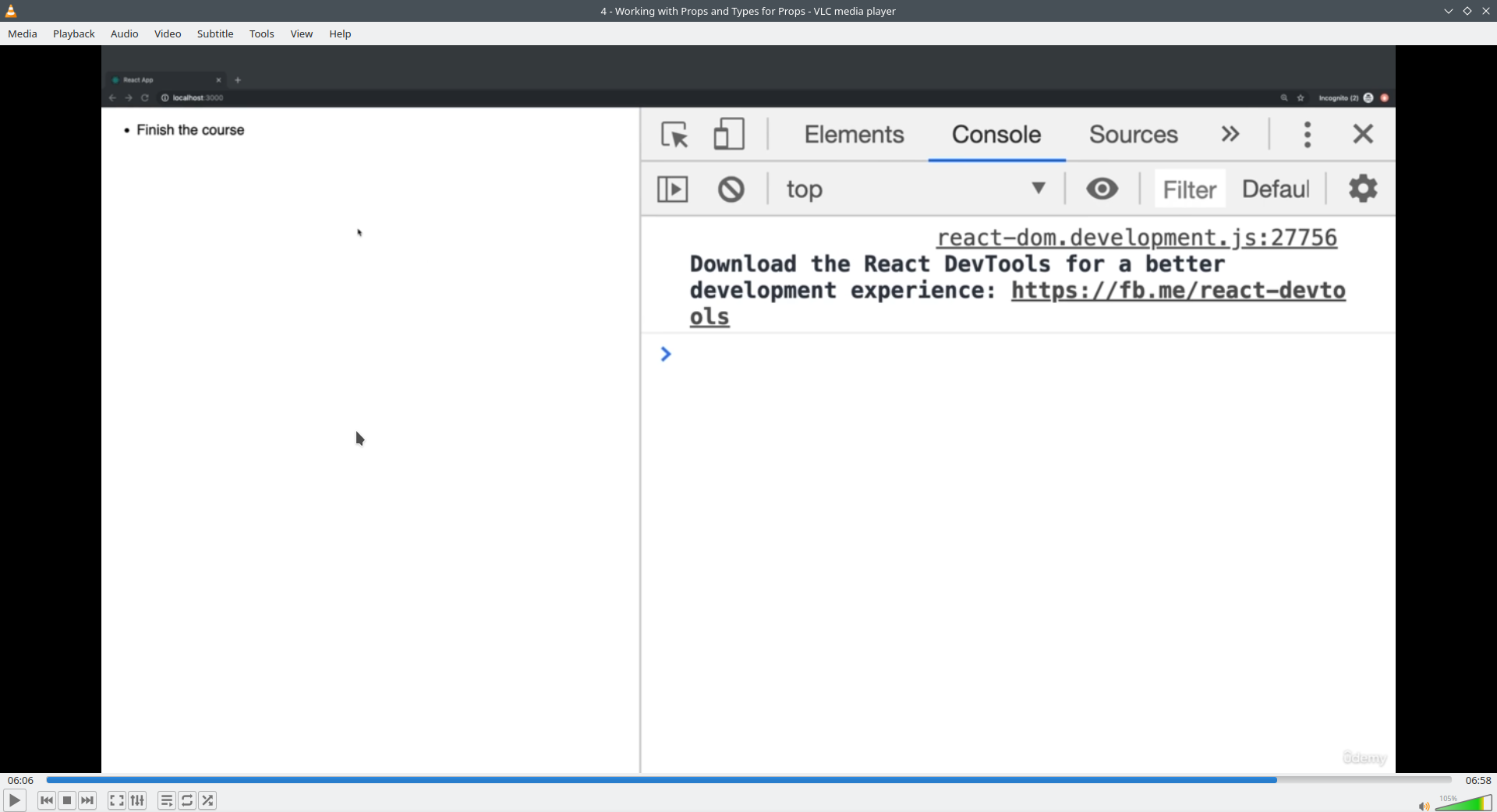Open the Playback menu
Viewport: 1497px width, 812px height.
(x=74, y=34)
